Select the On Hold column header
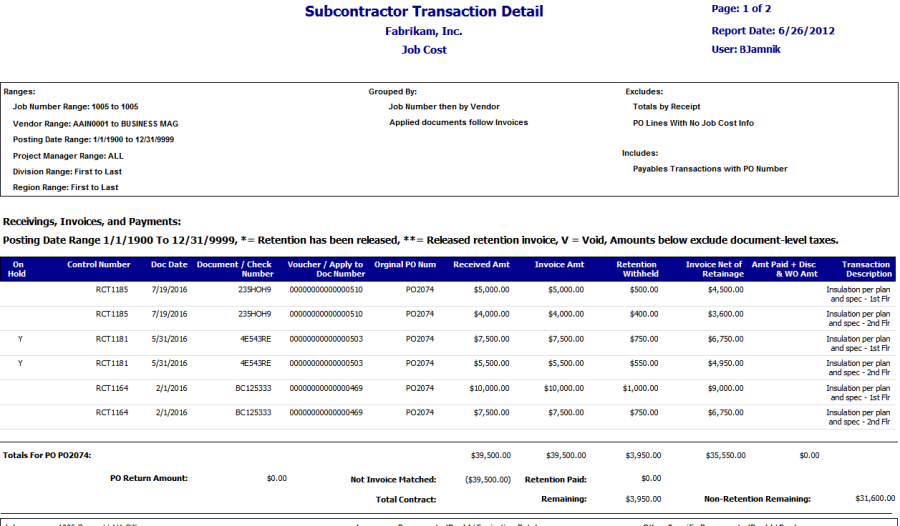 click(x=18, y=269)
